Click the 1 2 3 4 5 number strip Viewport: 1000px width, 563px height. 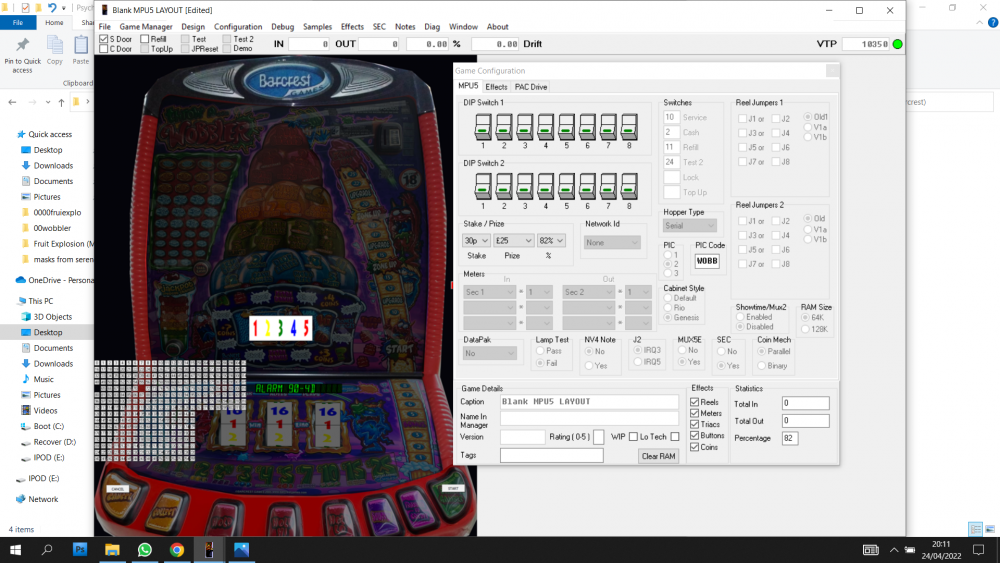(x=281, y=328)
